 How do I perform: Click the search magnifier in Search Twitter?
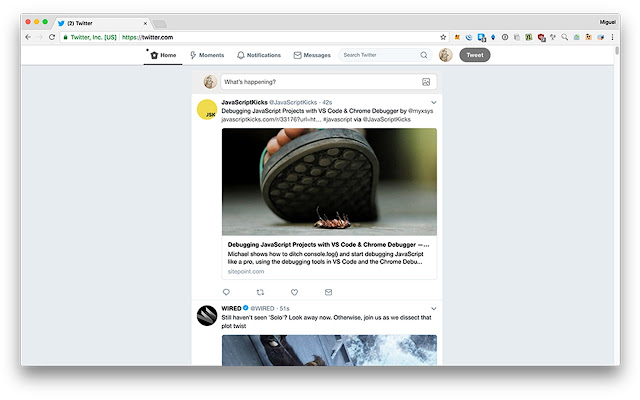click(x=424, y=55)
